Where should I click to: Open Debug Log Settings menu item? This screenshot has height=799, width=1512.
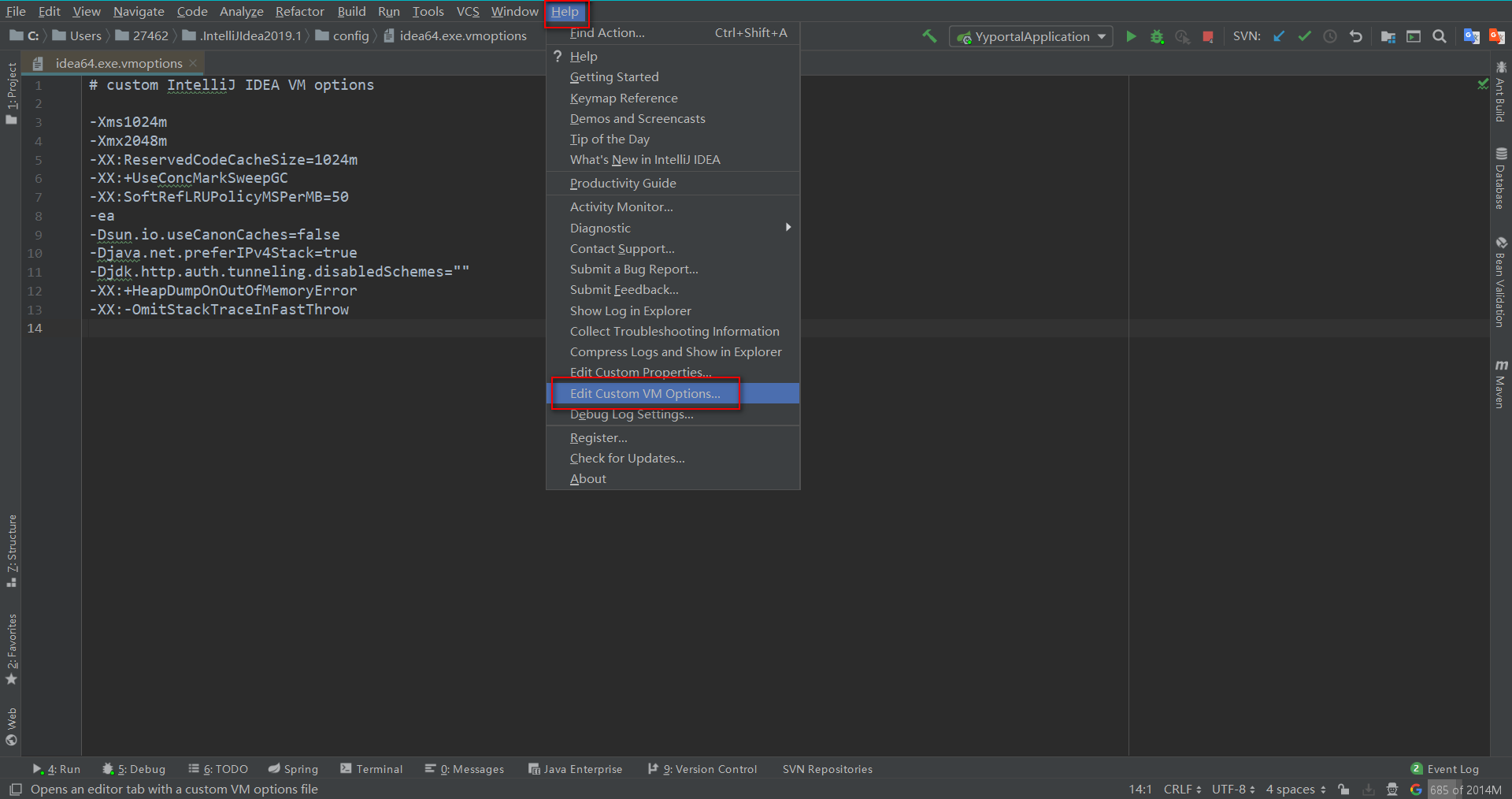point(673,414)
